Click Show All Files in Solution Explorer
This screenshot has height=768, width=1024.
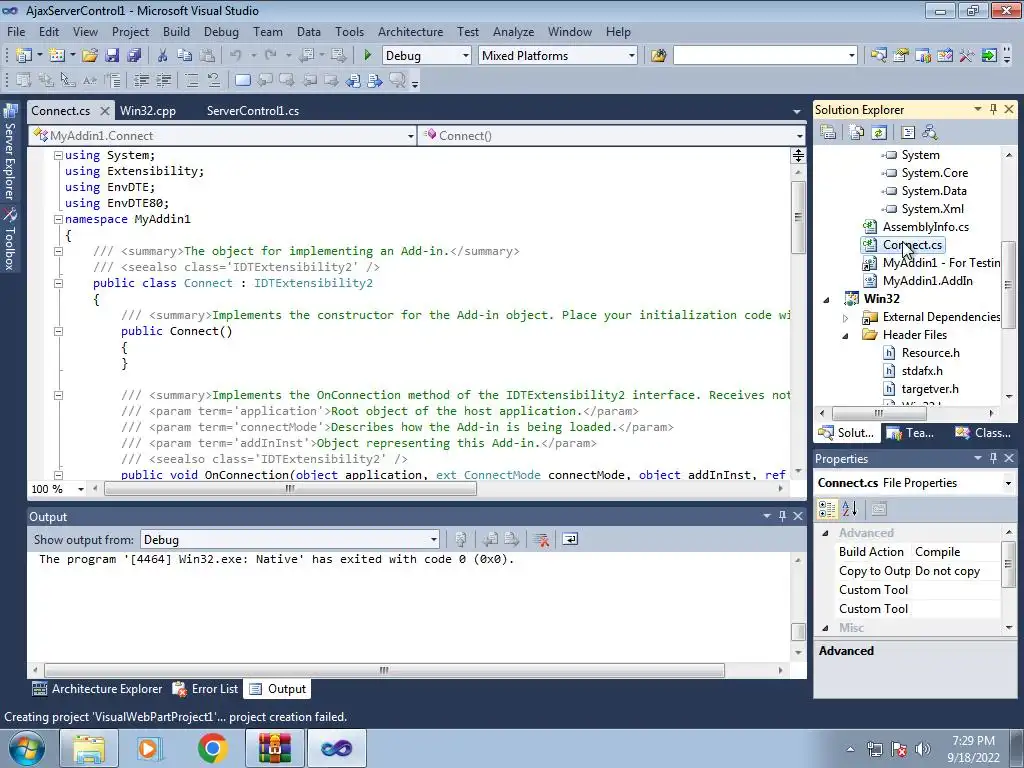(x=857, y=133)
